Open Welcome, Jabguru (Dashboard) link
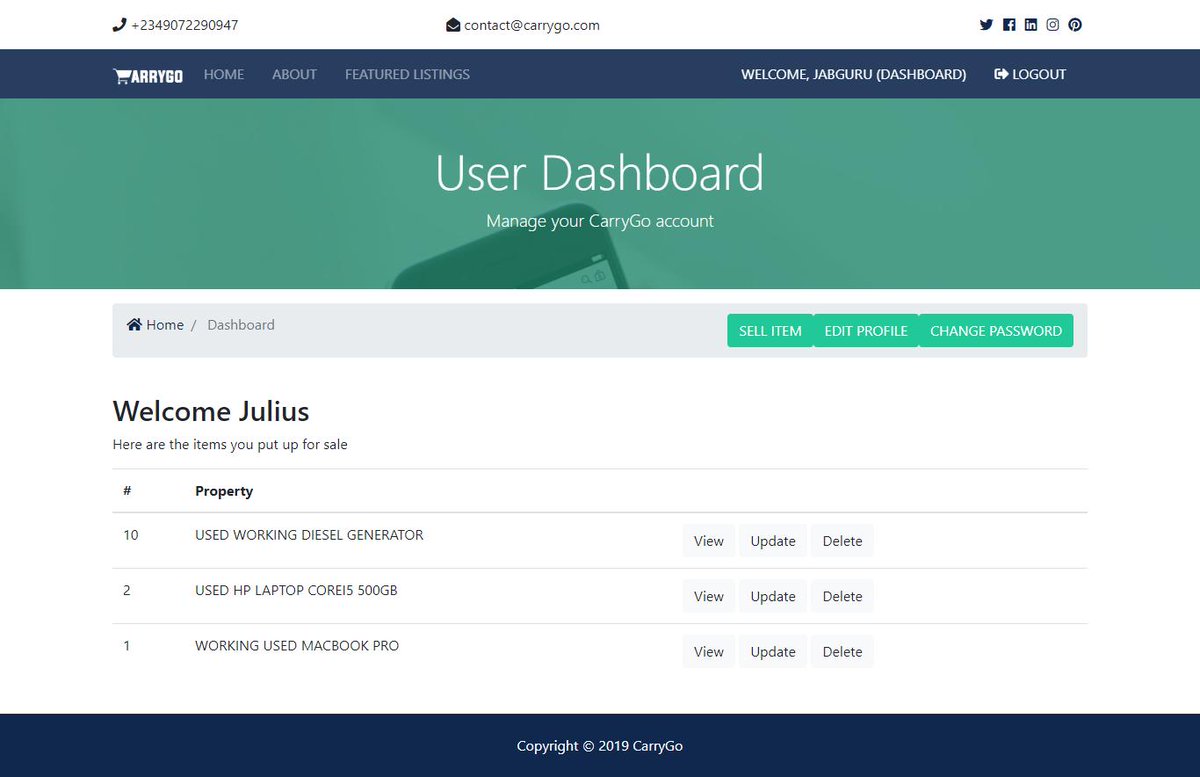This screenshot has width=1200, height=777. (853, 74)
